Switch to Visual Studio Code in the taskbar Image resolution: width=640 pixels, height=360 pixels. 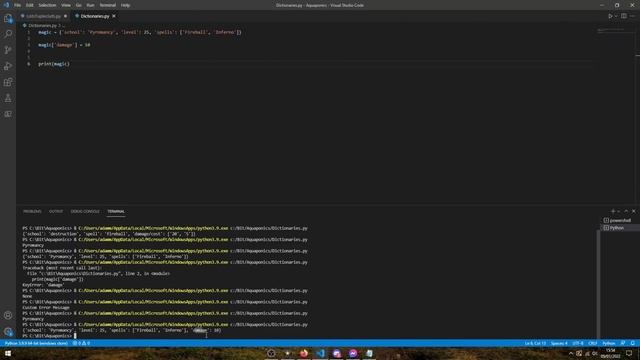tap(320, 353)
